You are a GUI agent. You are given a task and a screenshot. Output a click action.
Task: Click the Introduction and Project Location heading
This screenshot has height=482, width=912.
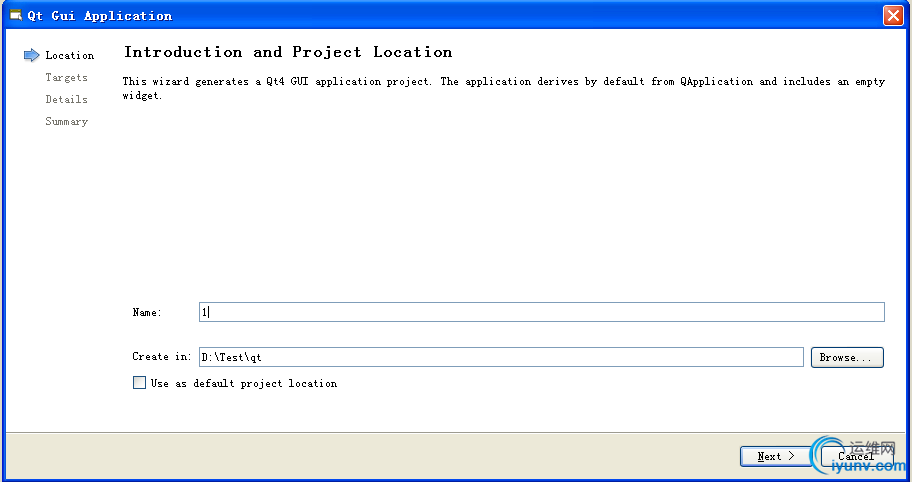288,52
